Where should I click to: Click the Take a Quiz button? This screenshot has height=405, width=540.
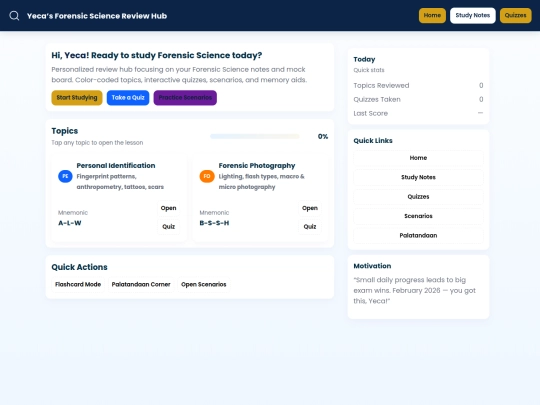pyautogui.click(x=128, y=98)
